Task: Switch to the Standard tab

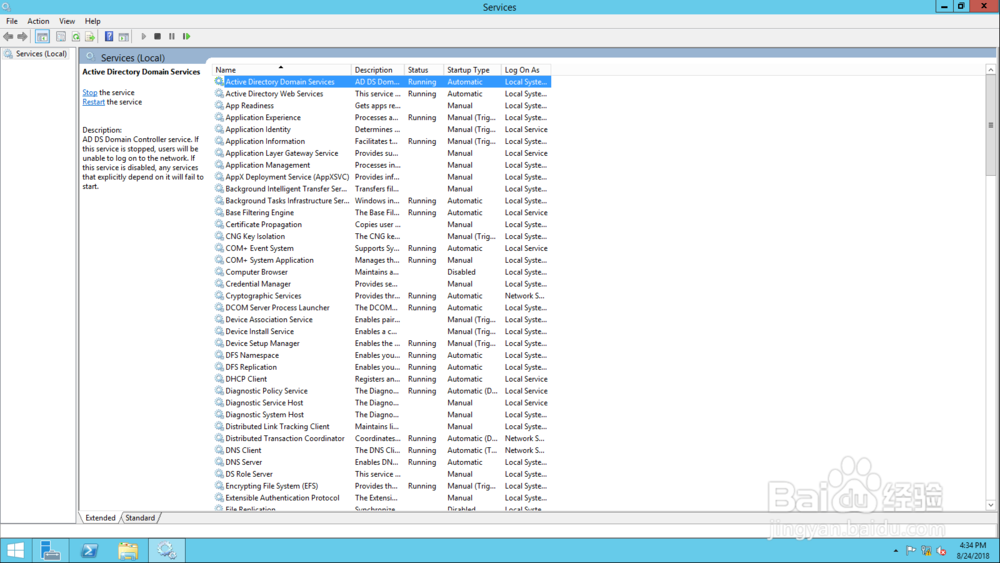Action: pyautogui.click(x=140, y=518)
